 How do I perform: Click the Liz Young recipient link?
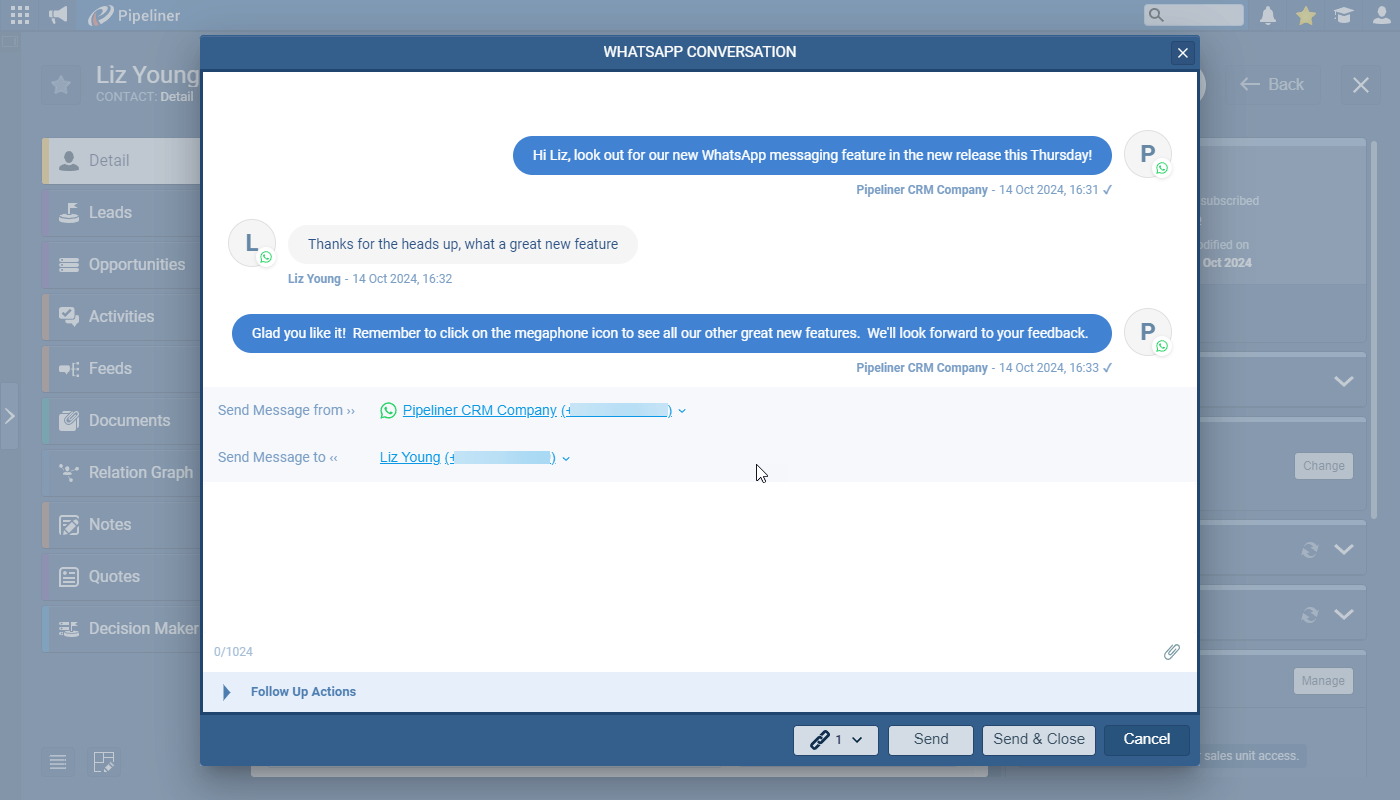[410, 457]
